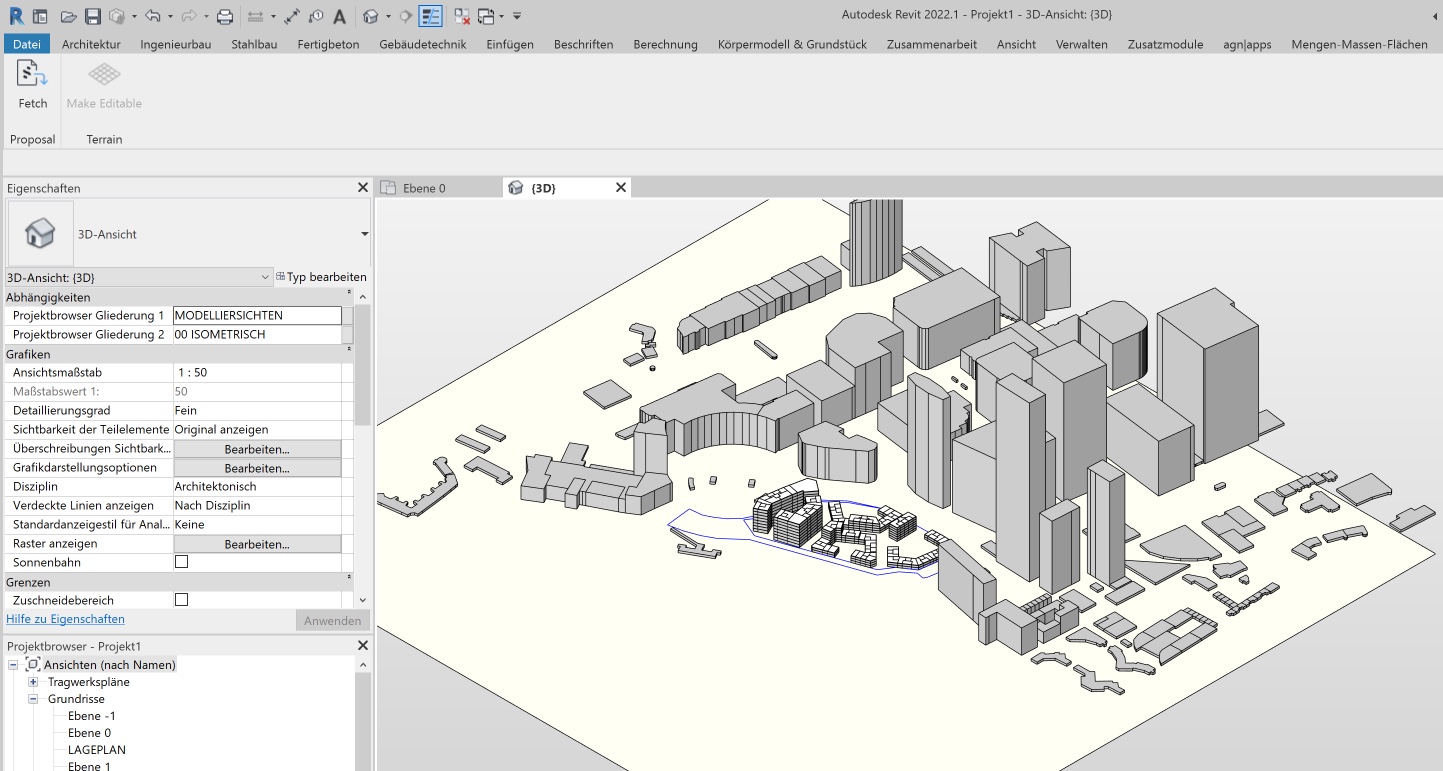Switch to the Ebene 0 view tab
The width and height of the screenshot is (1443, 771).
tap(426, 187)
